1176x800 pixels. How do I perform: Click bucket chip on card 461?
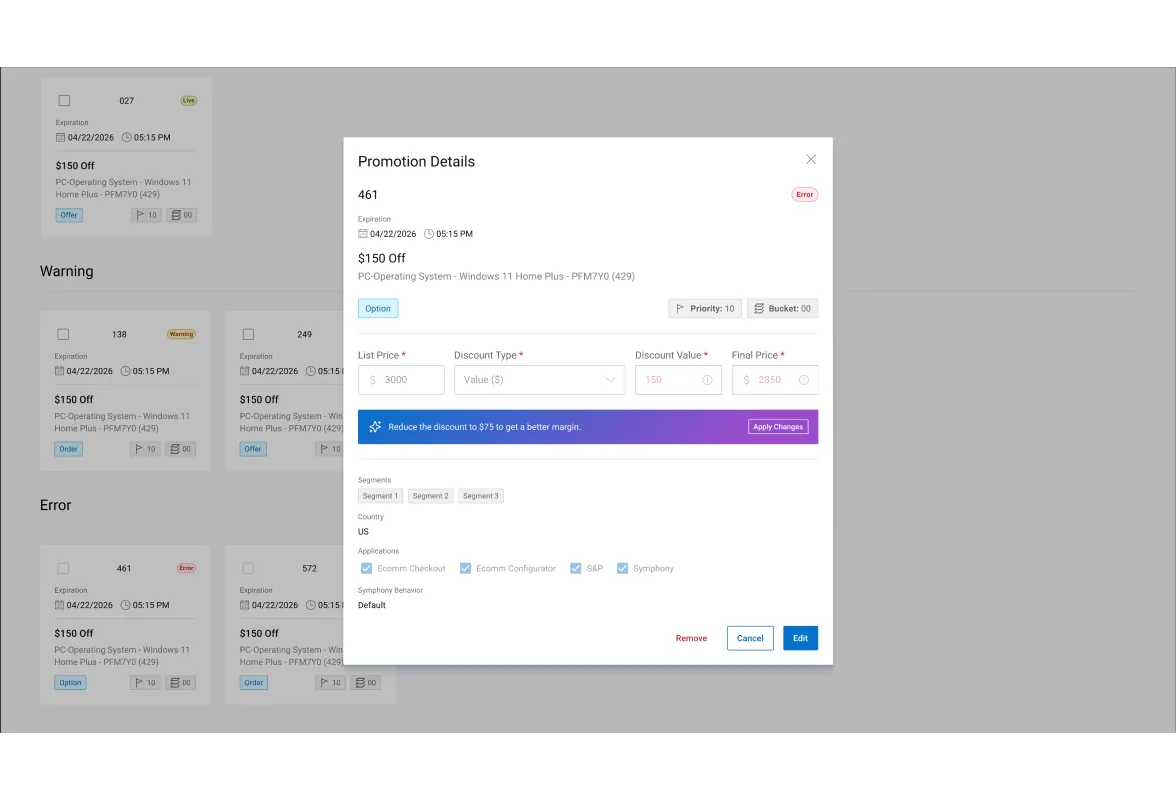click(x=180, y=683)
